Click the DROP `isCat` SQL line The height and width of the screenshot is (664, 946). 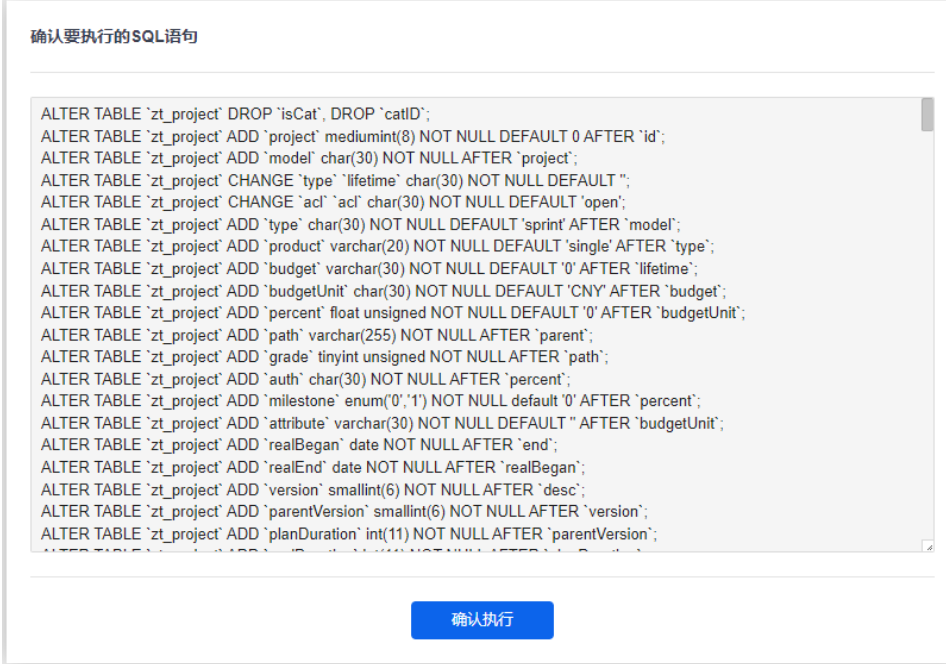coord(235,114)
